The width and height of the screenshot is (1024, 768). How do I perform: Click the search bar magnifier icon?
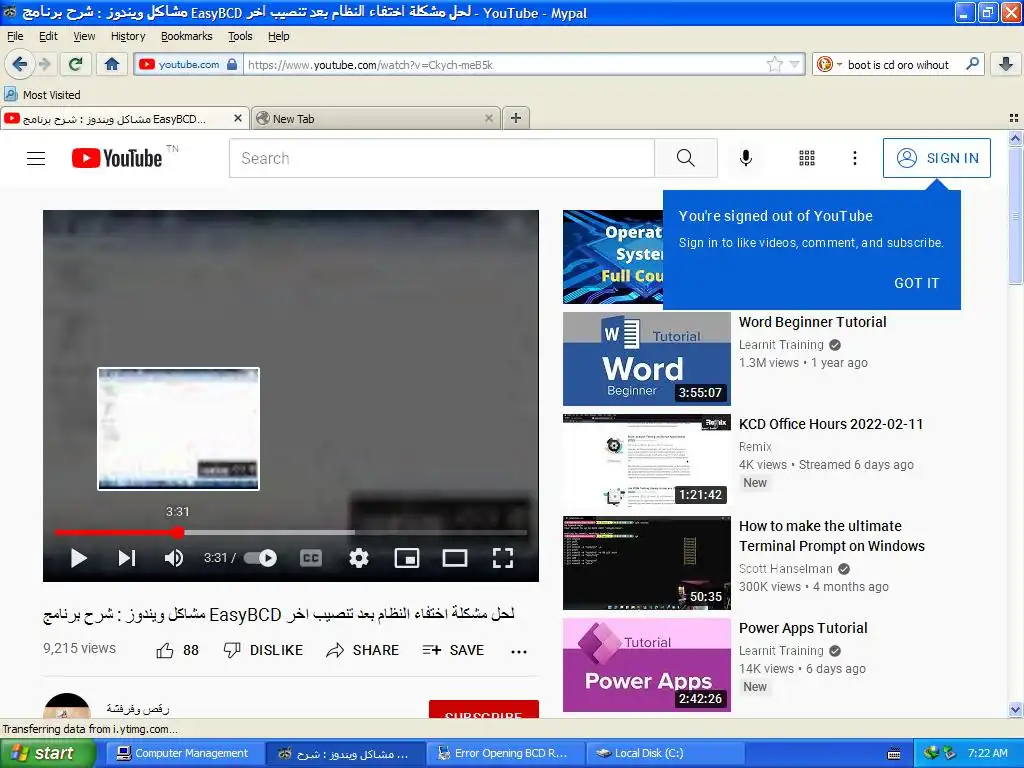(x=972, y=64)
